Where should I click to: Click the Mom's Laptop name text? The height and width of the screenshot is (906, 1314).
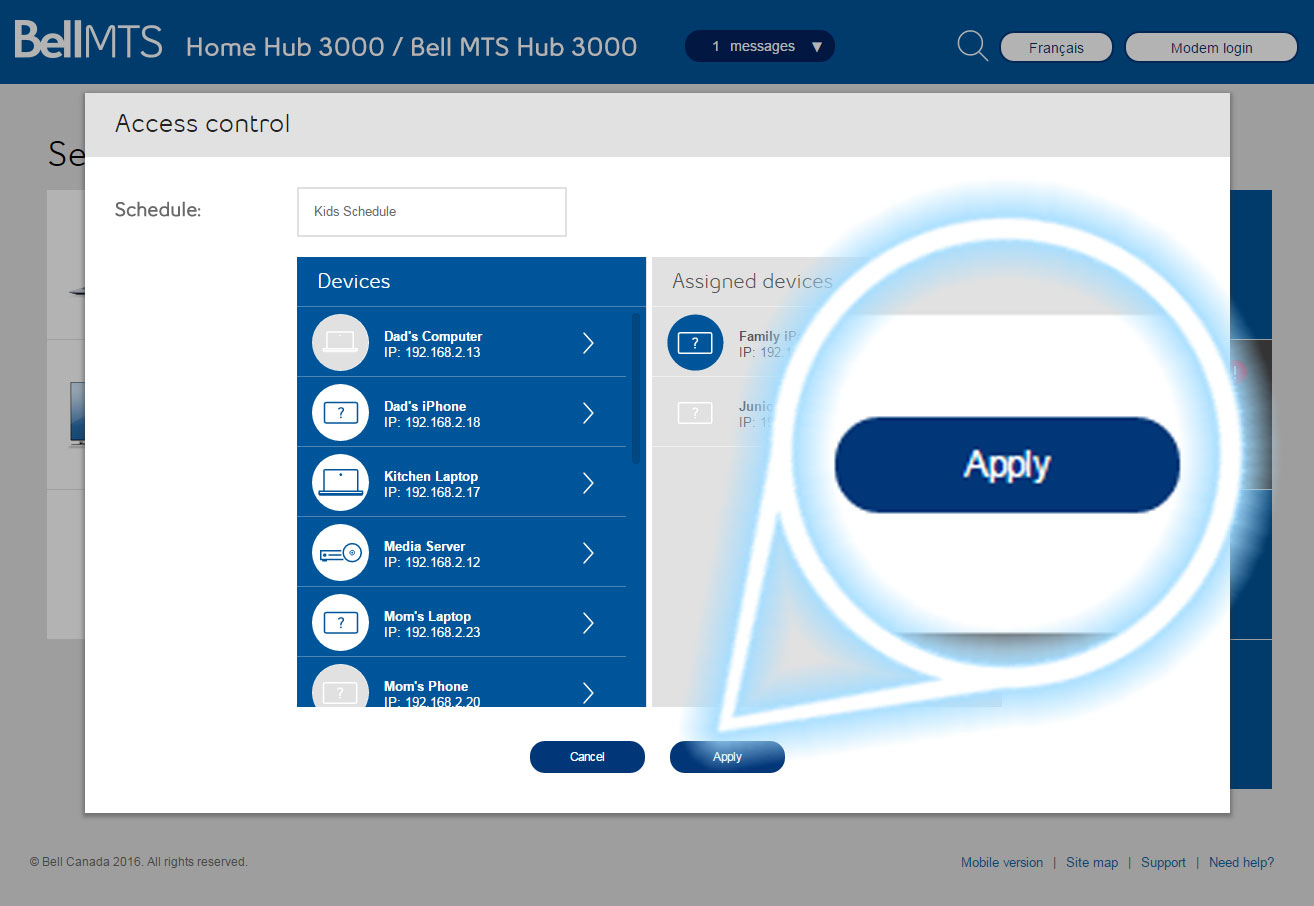click(427, 616)
